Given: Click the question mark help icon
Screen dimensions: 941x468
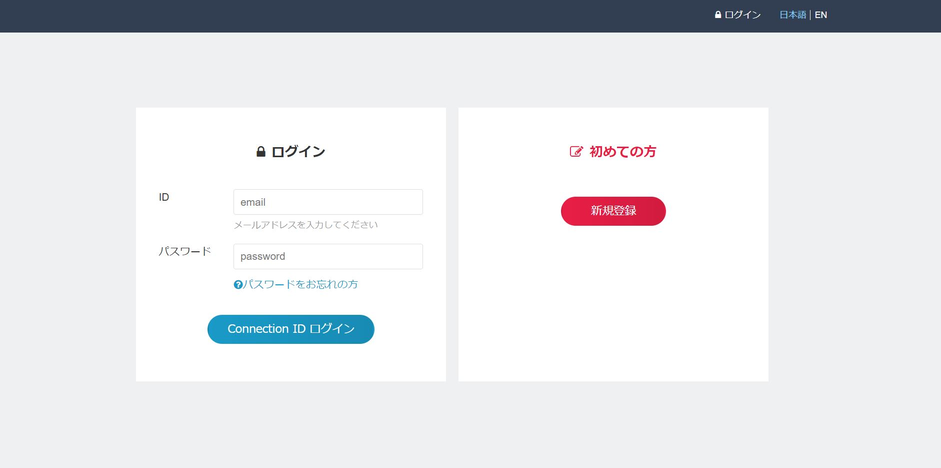Looking at the screenshot, I should tap(238, 285).
